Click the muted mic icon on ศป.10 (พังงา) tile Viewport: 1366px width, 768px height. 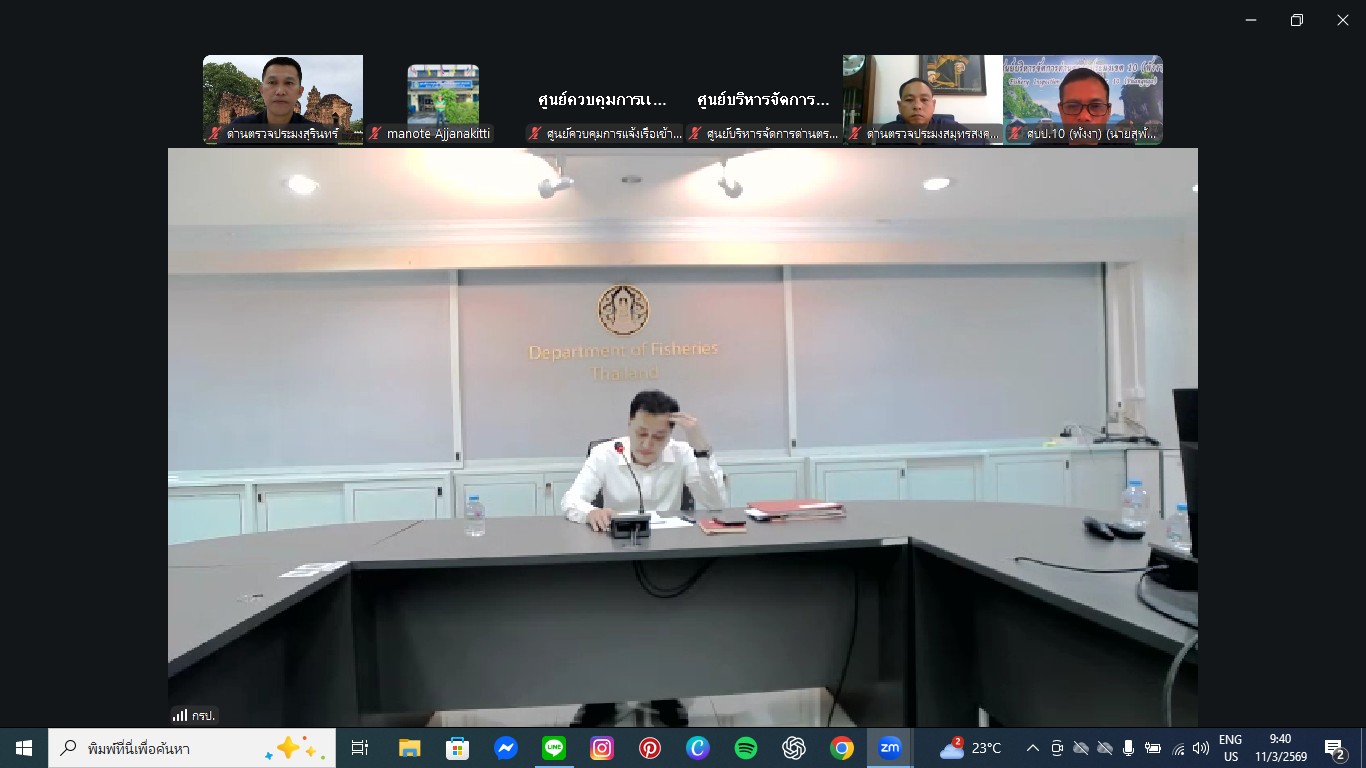click(x=1014, y=132)
